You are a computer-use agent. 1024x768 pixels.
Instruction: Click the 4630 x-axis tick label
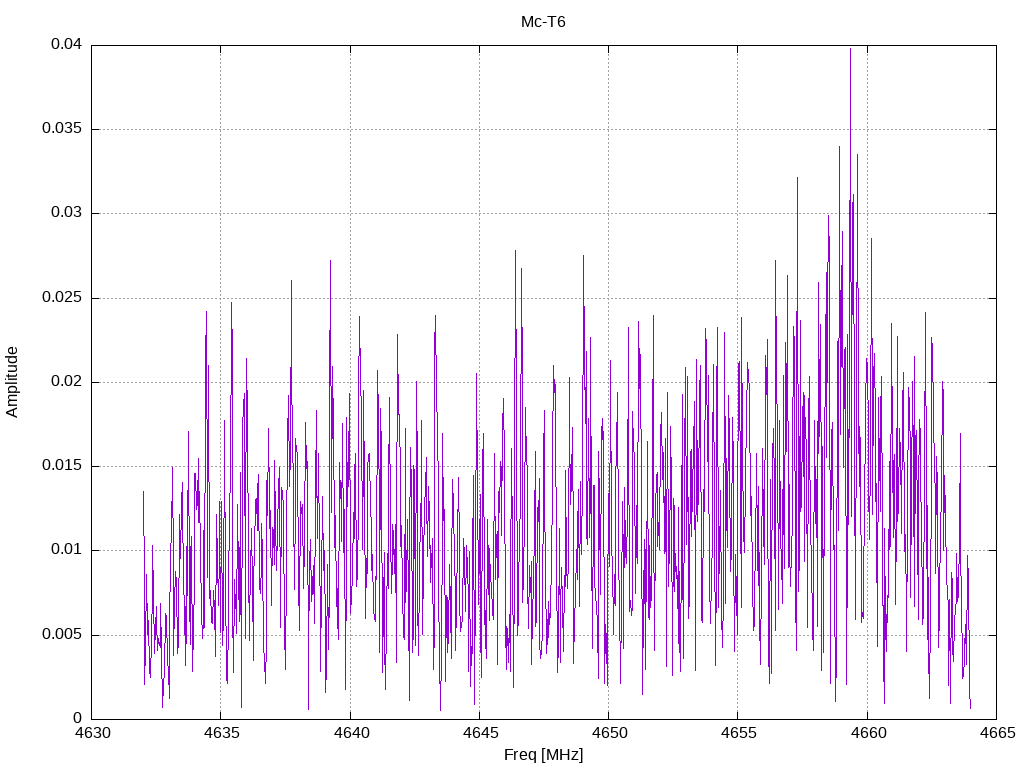(x=92, y=733)
